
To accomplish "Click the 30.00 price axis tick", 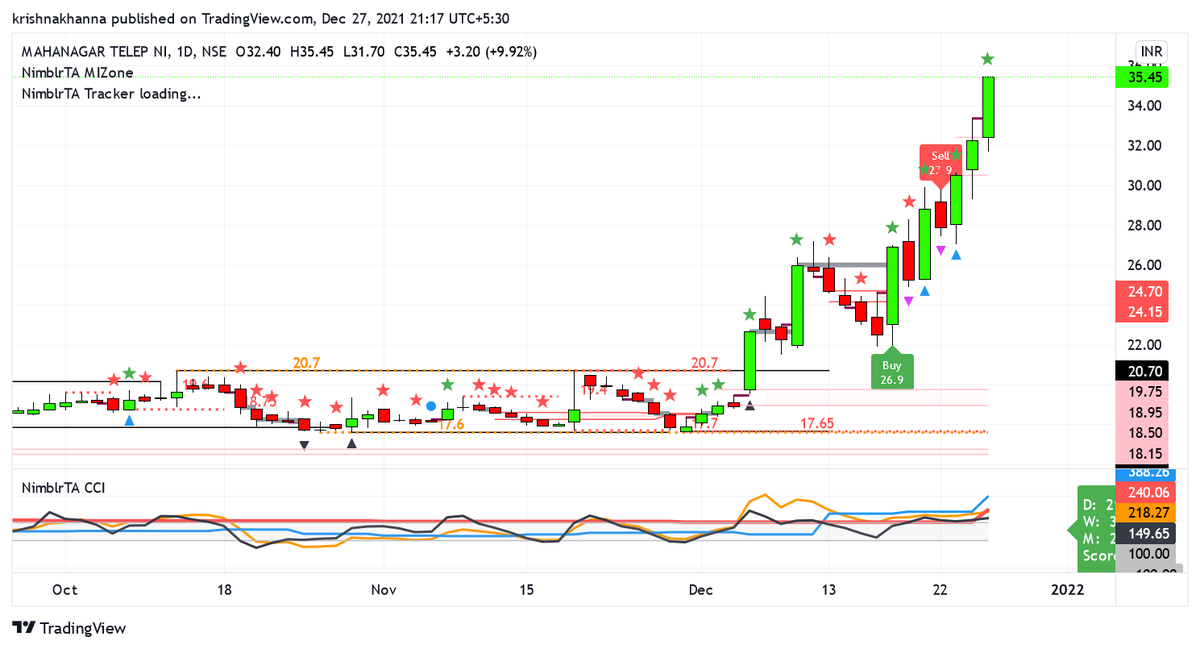I will click(1144, 185).
